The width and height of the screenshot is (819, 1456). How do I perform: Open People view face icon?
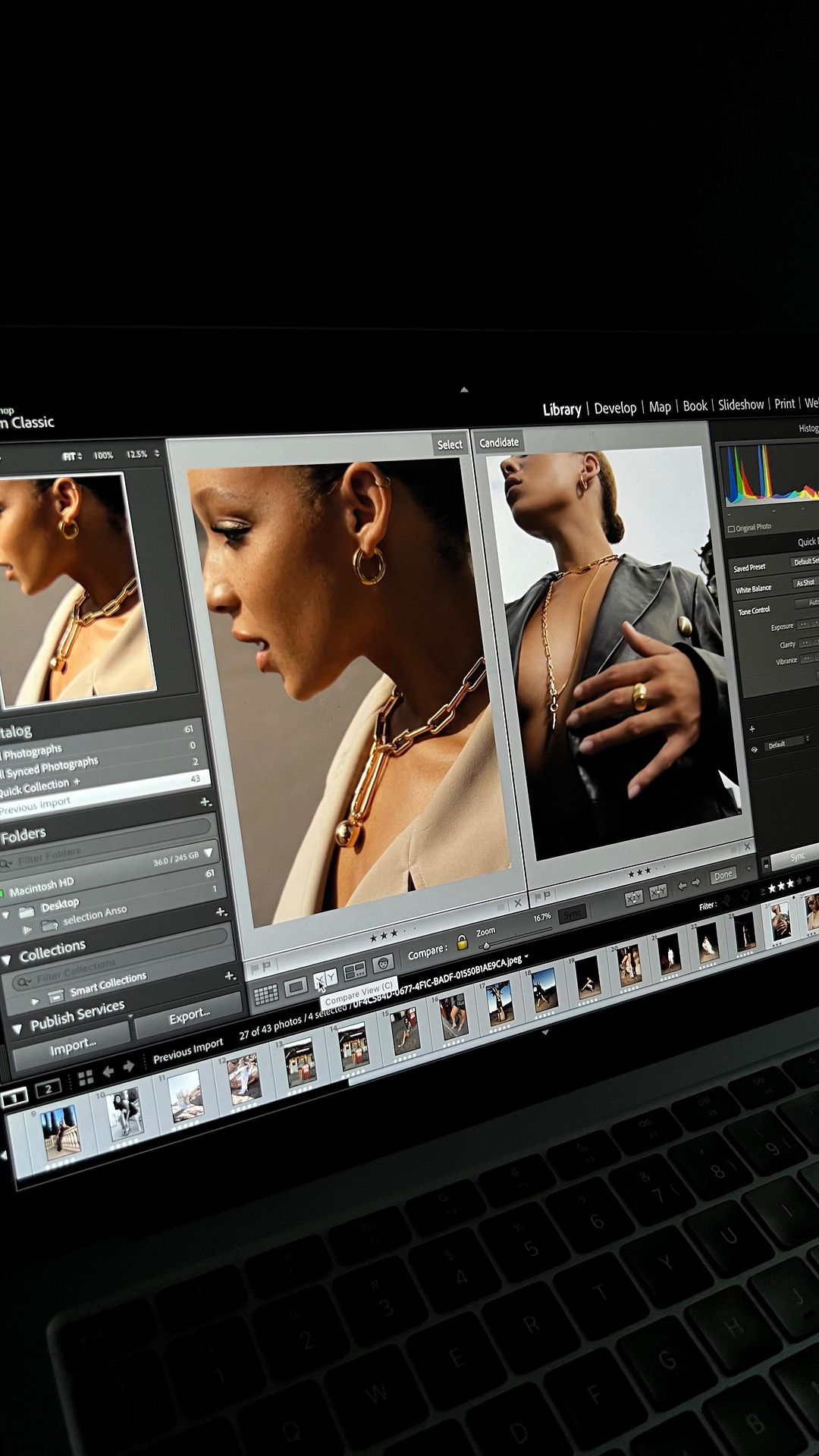tap(384, 963)
